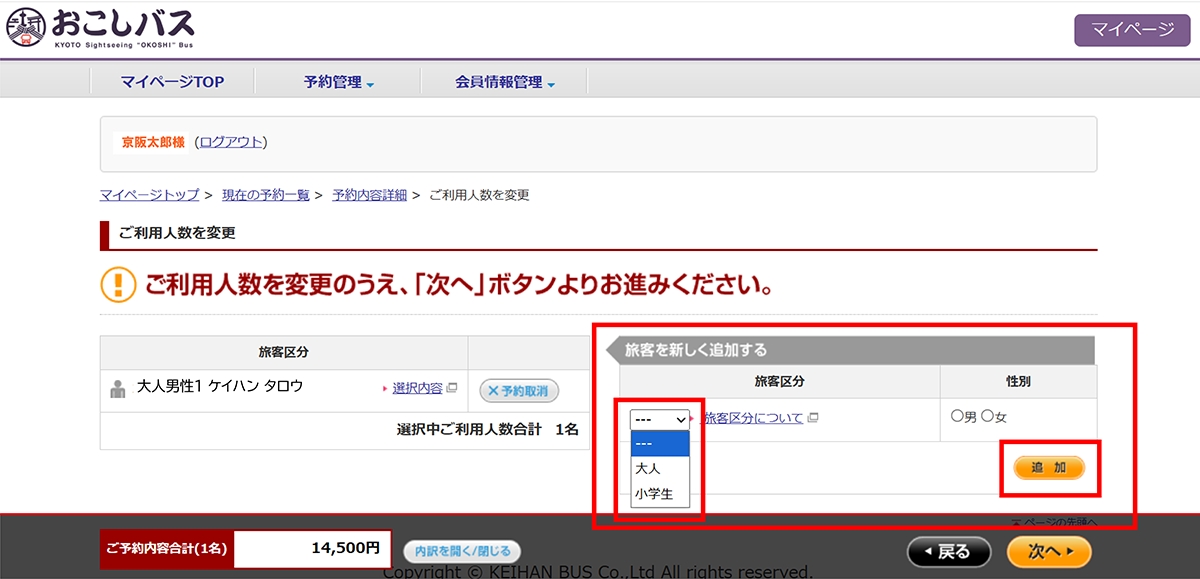Viewport: 1200px width, 579px height.
Task: Open the 会員情報管理 menu
Action: (x=504, y=82)
